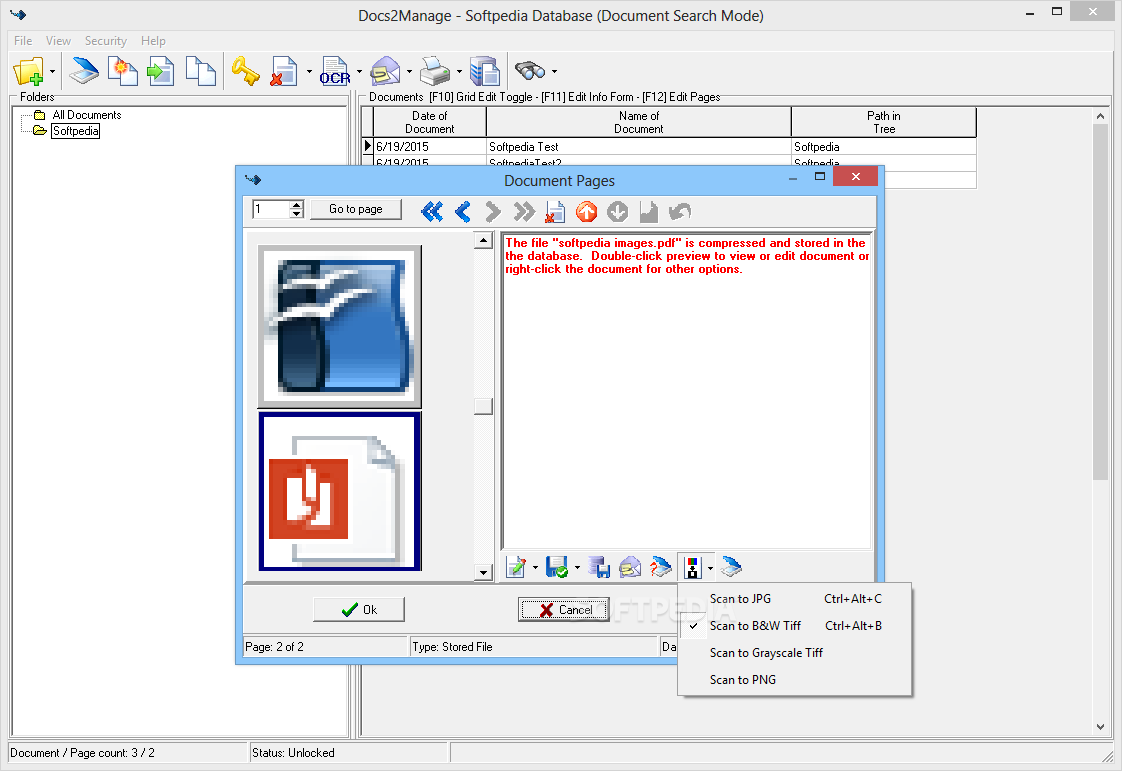Click the gray save page order icon

click(648, 211)
